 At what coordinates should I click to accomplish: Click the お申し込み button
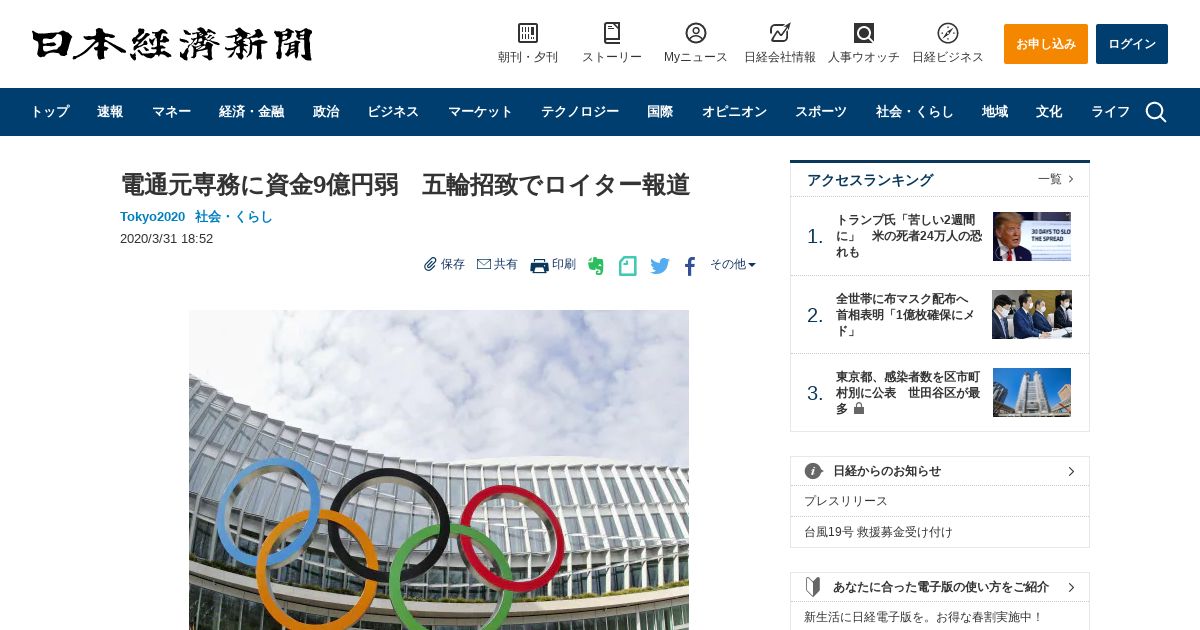point(1046,44)
